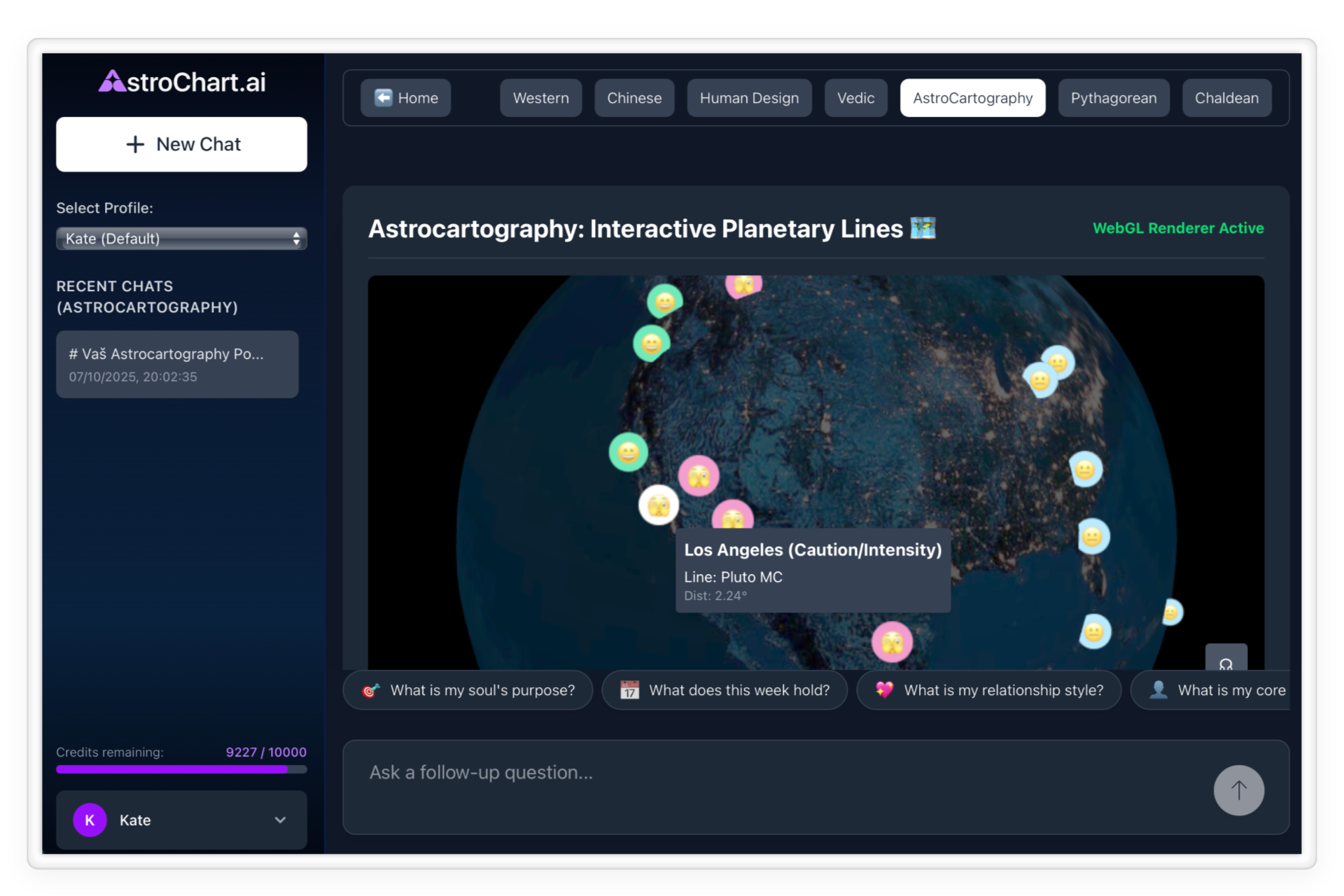1344x896 pixels.
Task: Go back Home with arrow button
Action: coord(405,98)
